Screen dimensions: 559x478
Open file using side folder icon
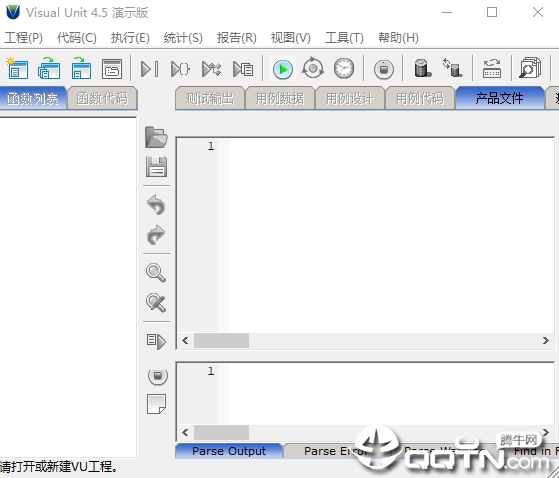tap(156, 137)
